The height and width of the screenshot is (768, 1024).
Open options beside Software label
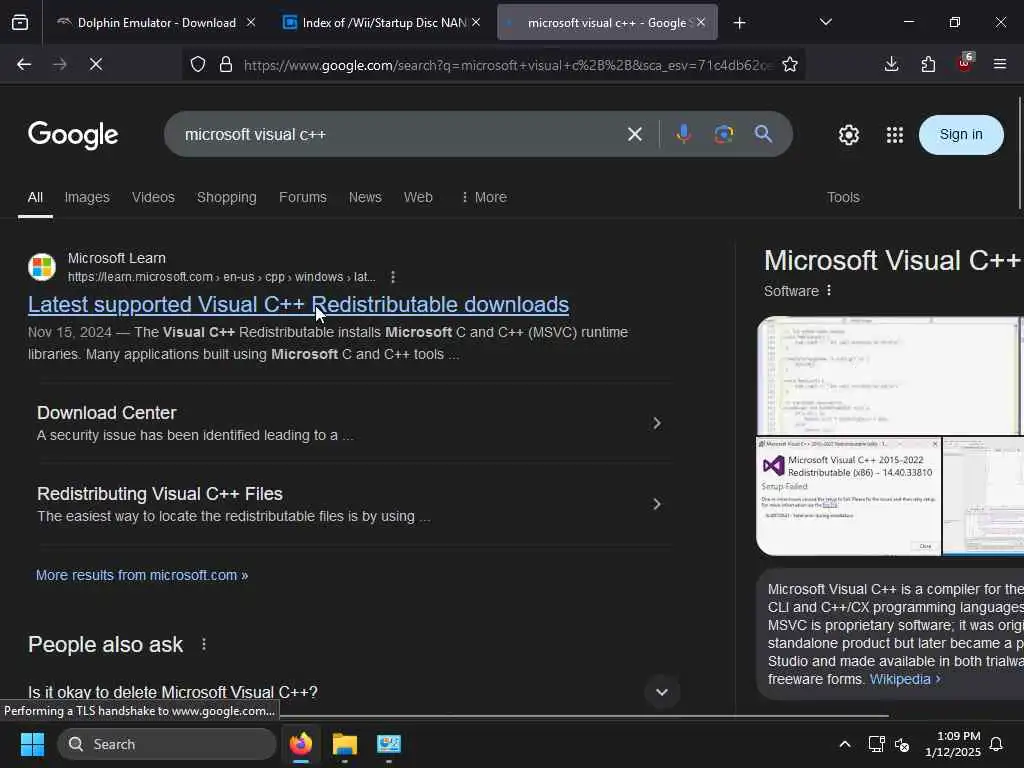pos(829,291)
